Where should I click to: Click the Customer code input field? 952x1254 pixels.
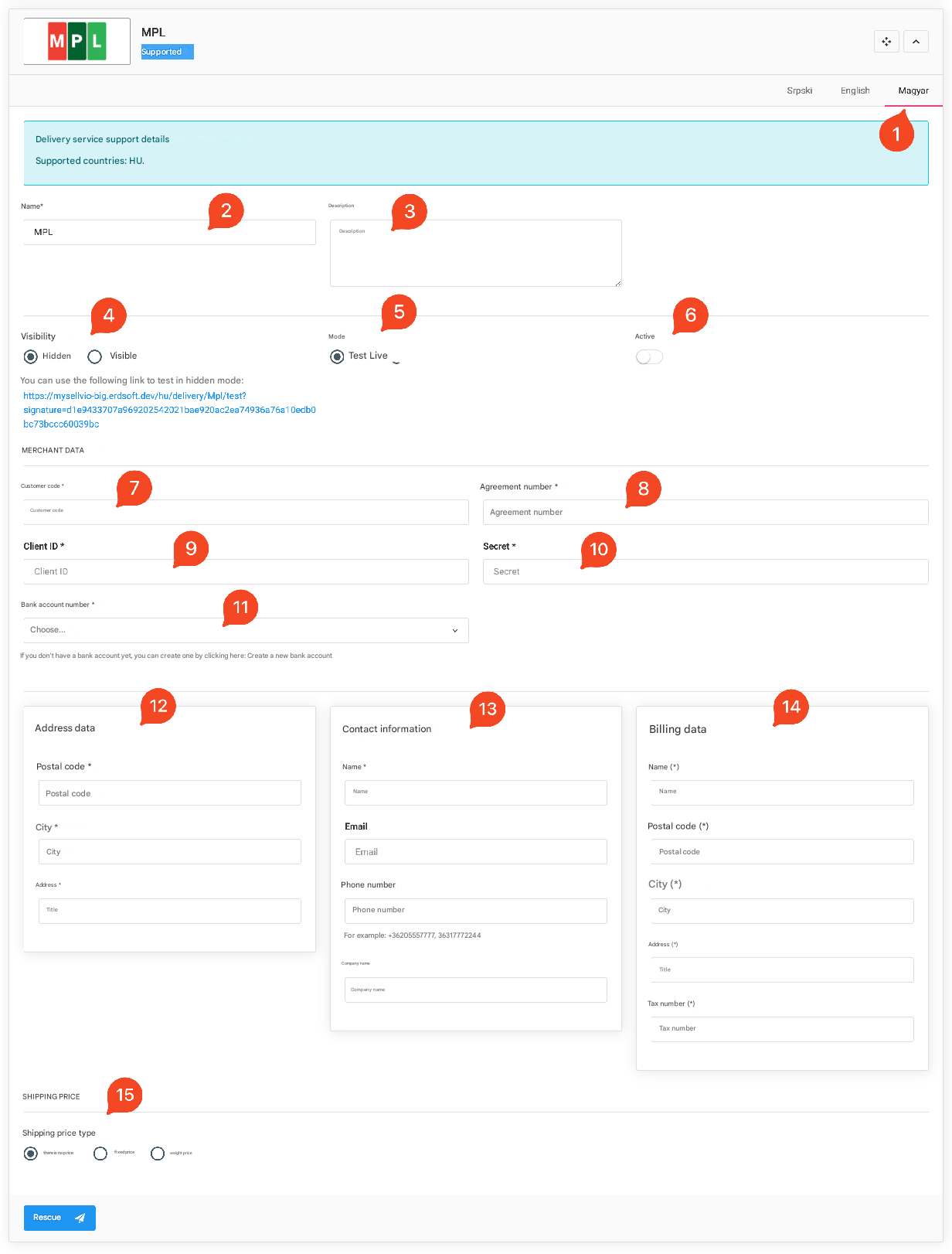coord(246,512)
